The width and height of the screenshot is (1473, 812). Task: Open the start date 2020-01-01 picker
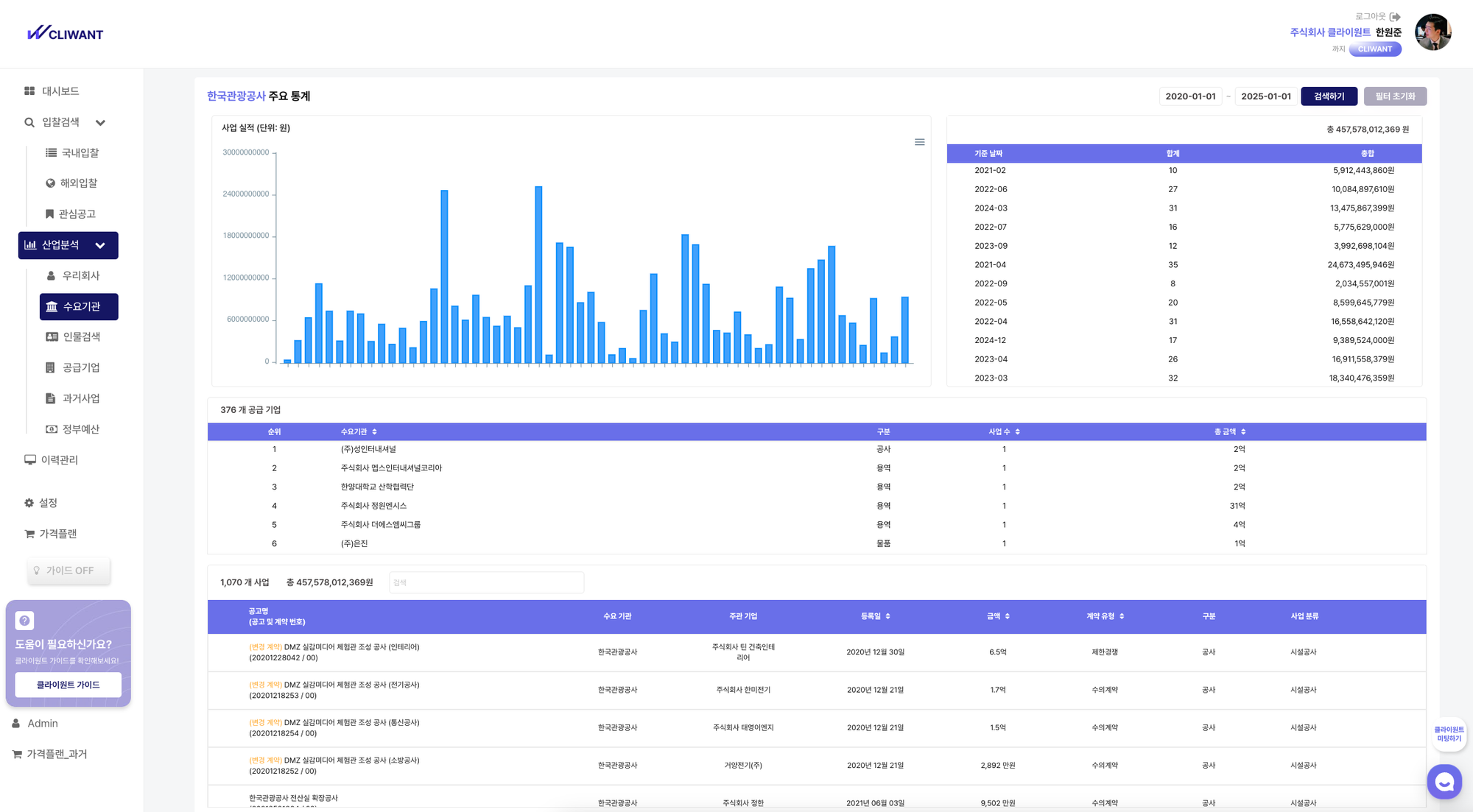1190,96
